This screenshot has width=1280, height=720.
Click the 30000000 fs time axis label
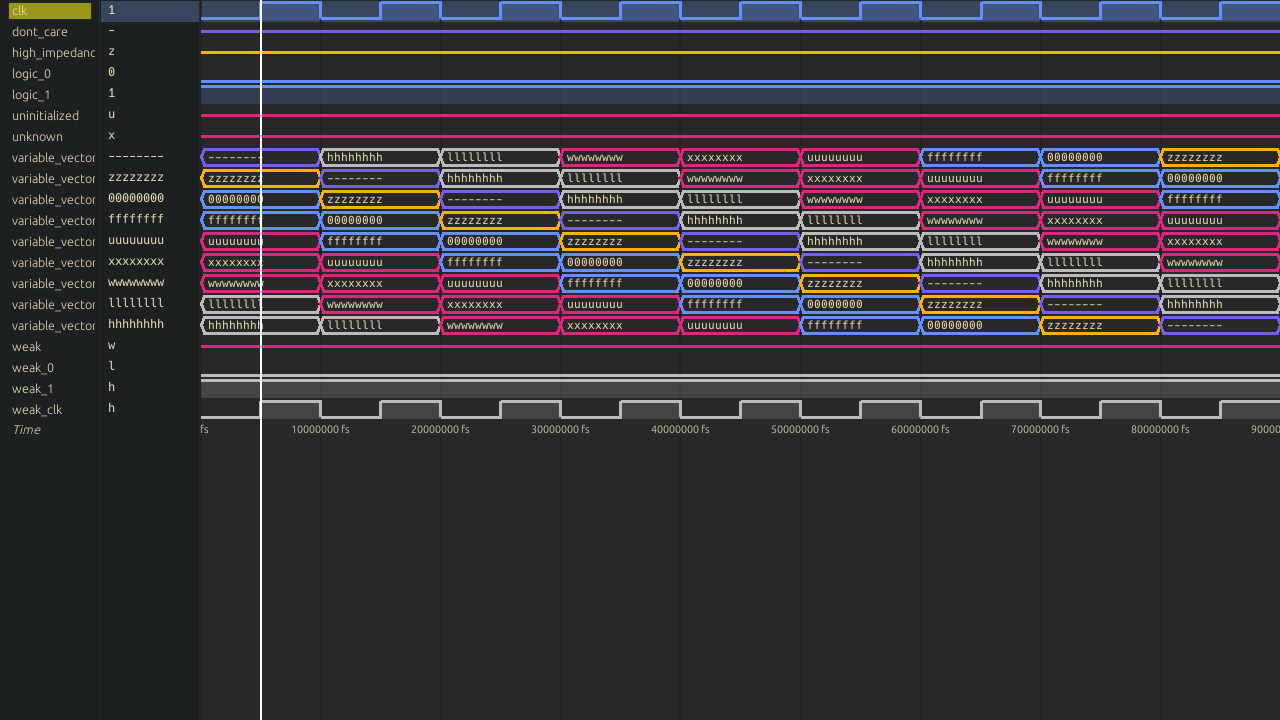tap(560, 430)
